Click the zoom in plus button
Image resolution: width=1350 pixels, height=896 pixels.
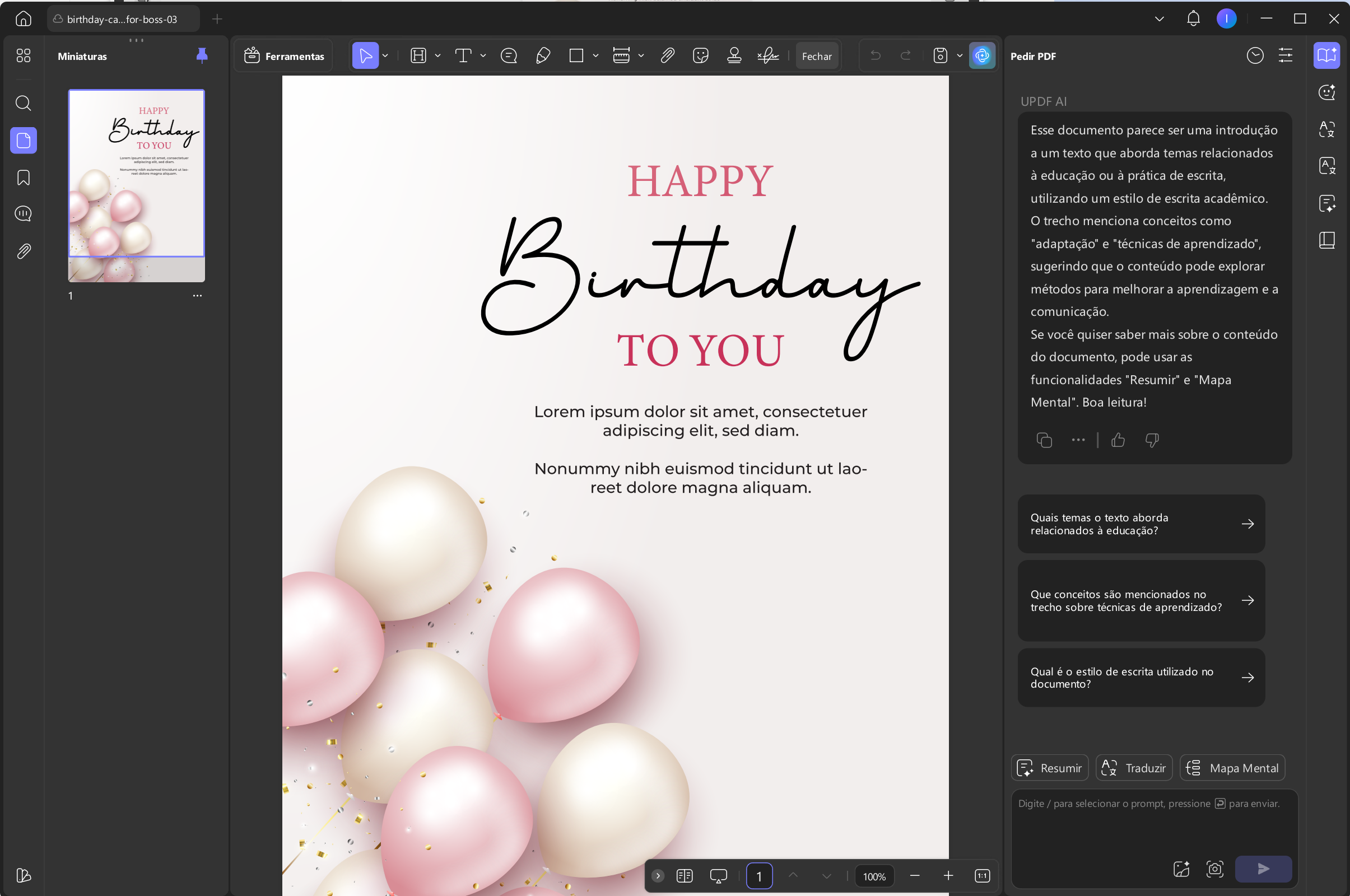948,875
